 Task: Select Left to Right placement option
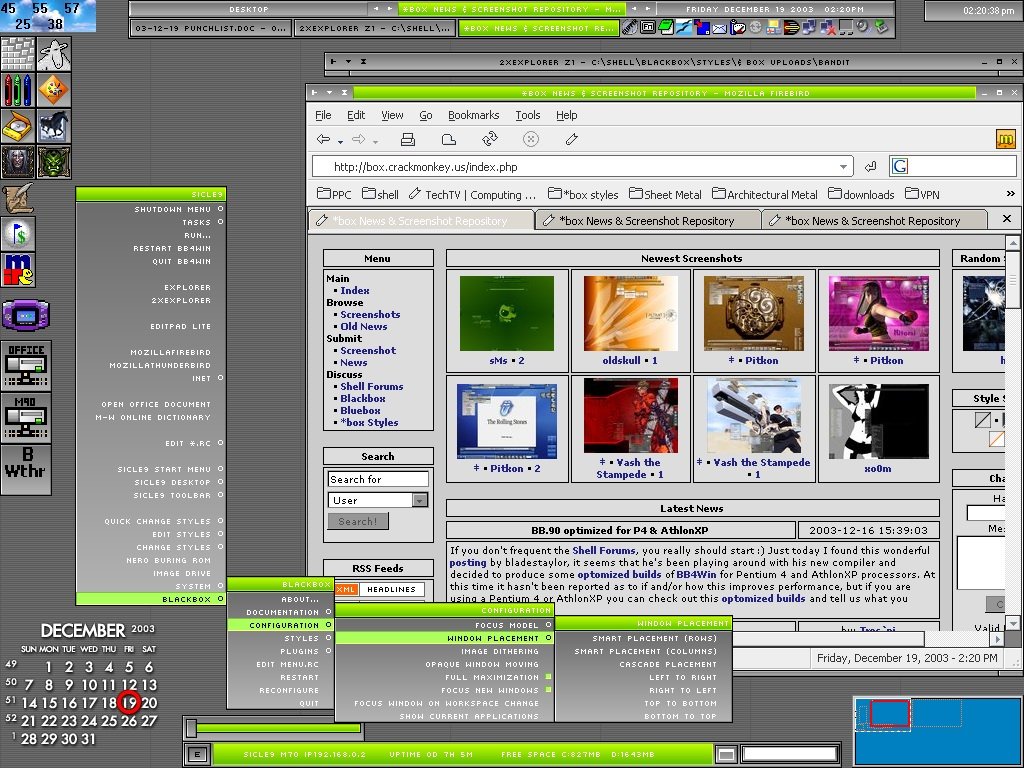[x=643, y=677]
